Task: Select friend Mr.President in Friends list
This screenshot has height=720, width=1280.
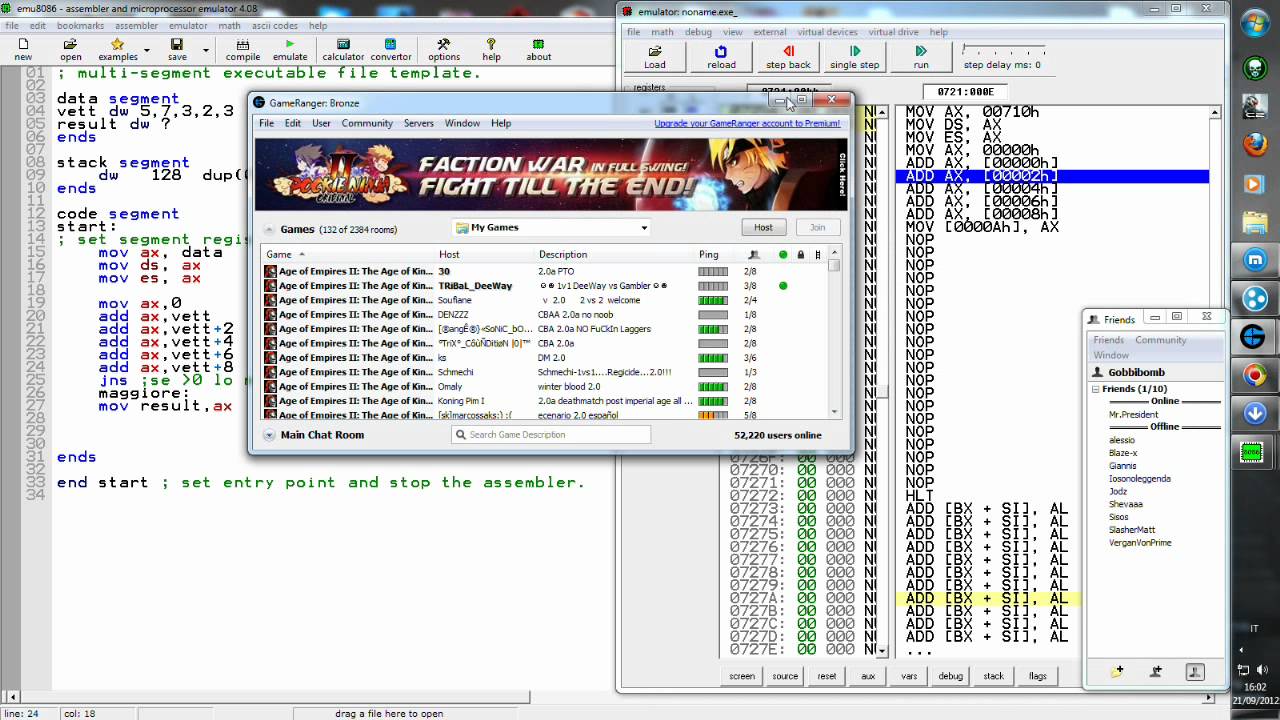Action: click(1134, 415)
